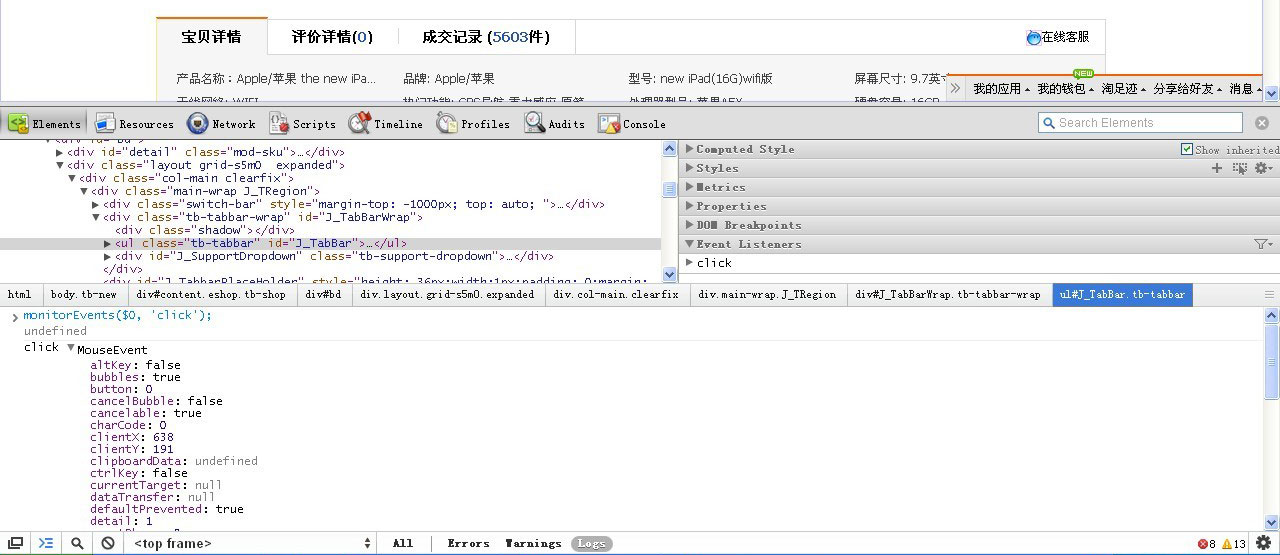Viewport: 1280px width, 555px height.
Task: Open the 淘足迹 menu
Action: (x=1124, y=89)
